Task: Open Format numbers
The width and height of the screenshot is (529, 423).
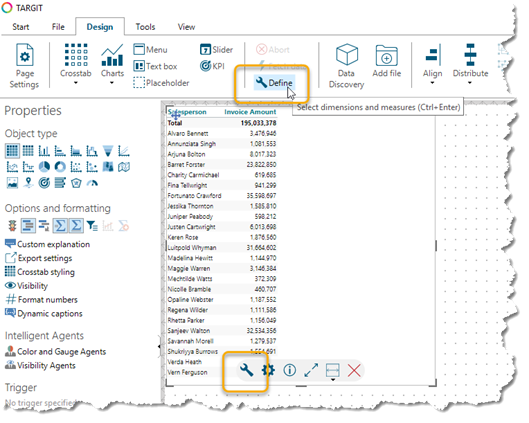Action: coord(41,300)
